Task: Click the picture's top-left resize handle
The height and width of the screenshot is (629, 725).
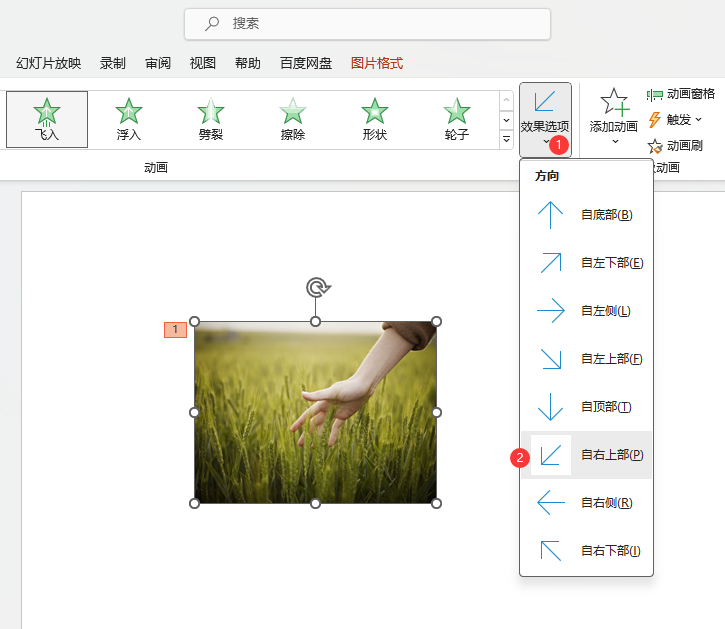Action: [x=195, y=321]
